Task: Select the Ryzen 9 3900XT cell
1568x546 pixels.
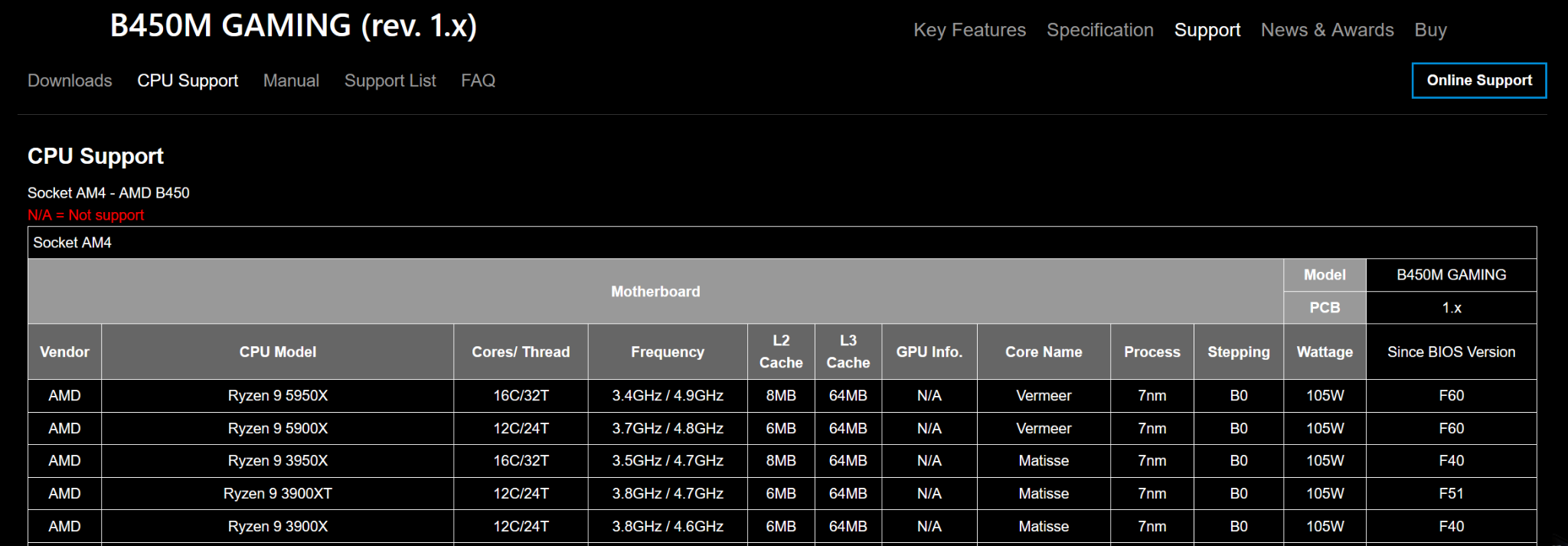Action: 277,494
